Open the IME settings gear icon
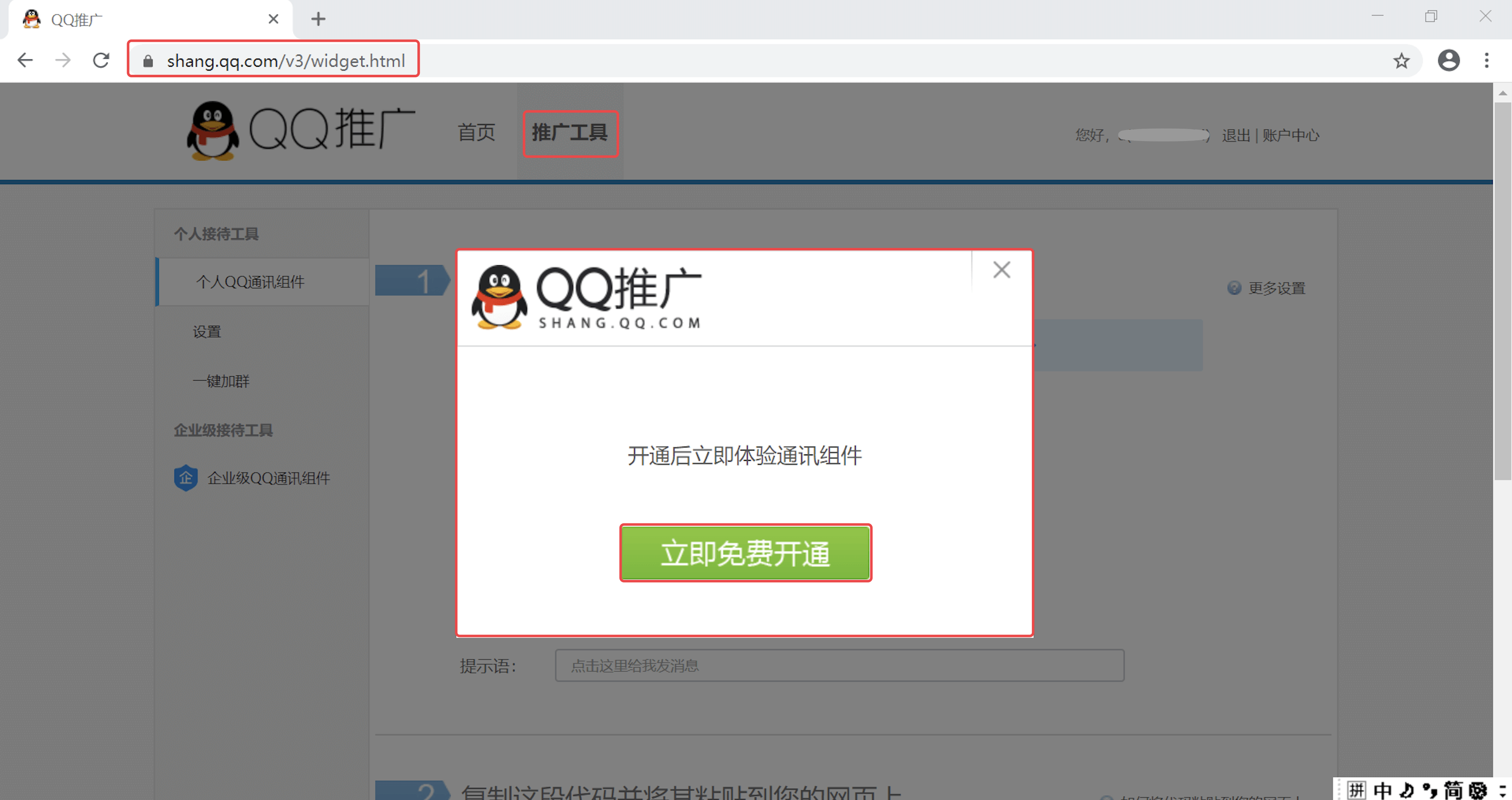 coord(1477,790)
